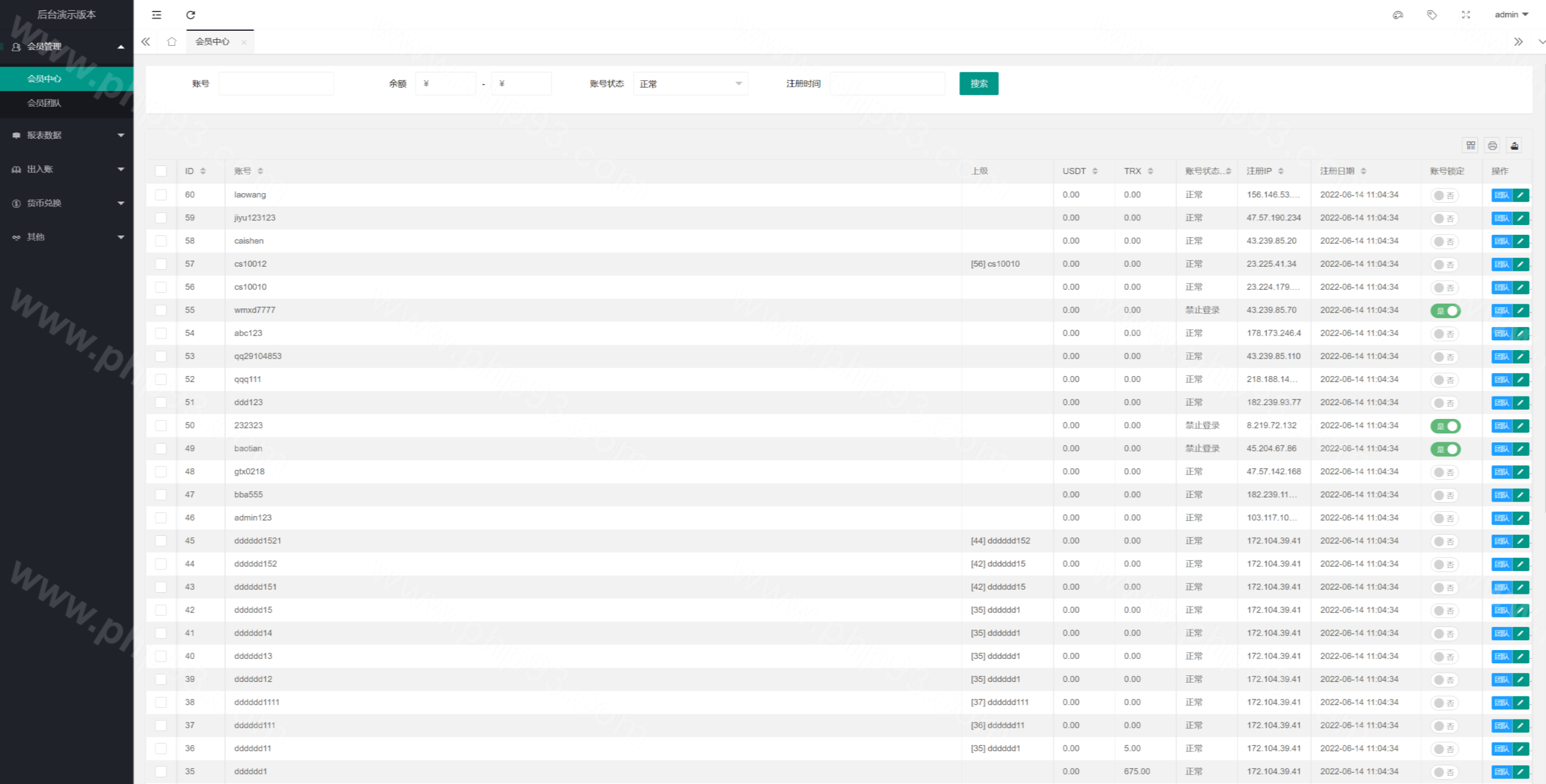The width and height of the screenshot is (1546, 784).
Task: Open the column filter grid icon
Action: pos(1471,145)
